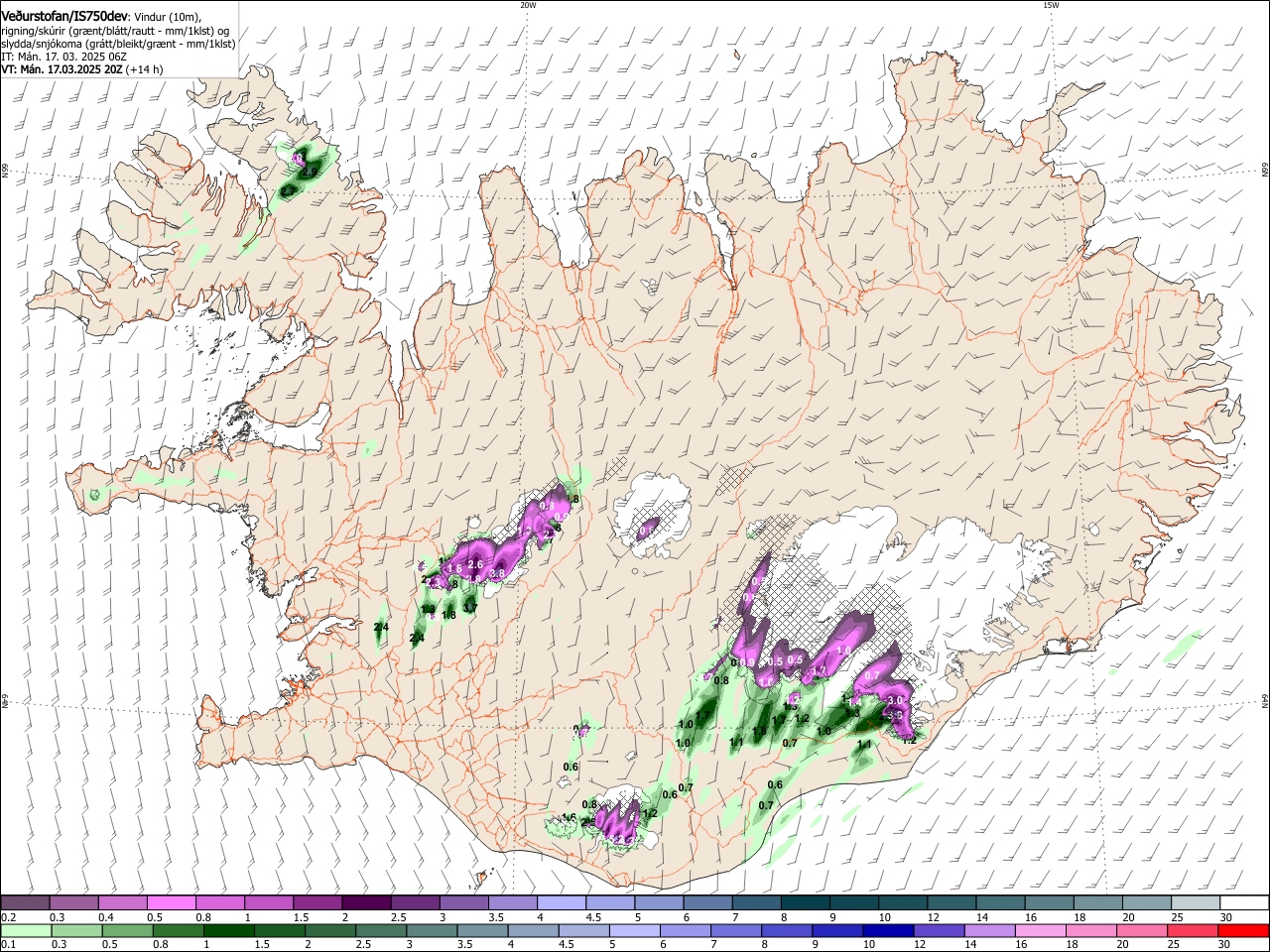Select the 2.9 precipitation value in Westfjords
This screenshot has width=1270, height=952.
click(x=310, y=172)
